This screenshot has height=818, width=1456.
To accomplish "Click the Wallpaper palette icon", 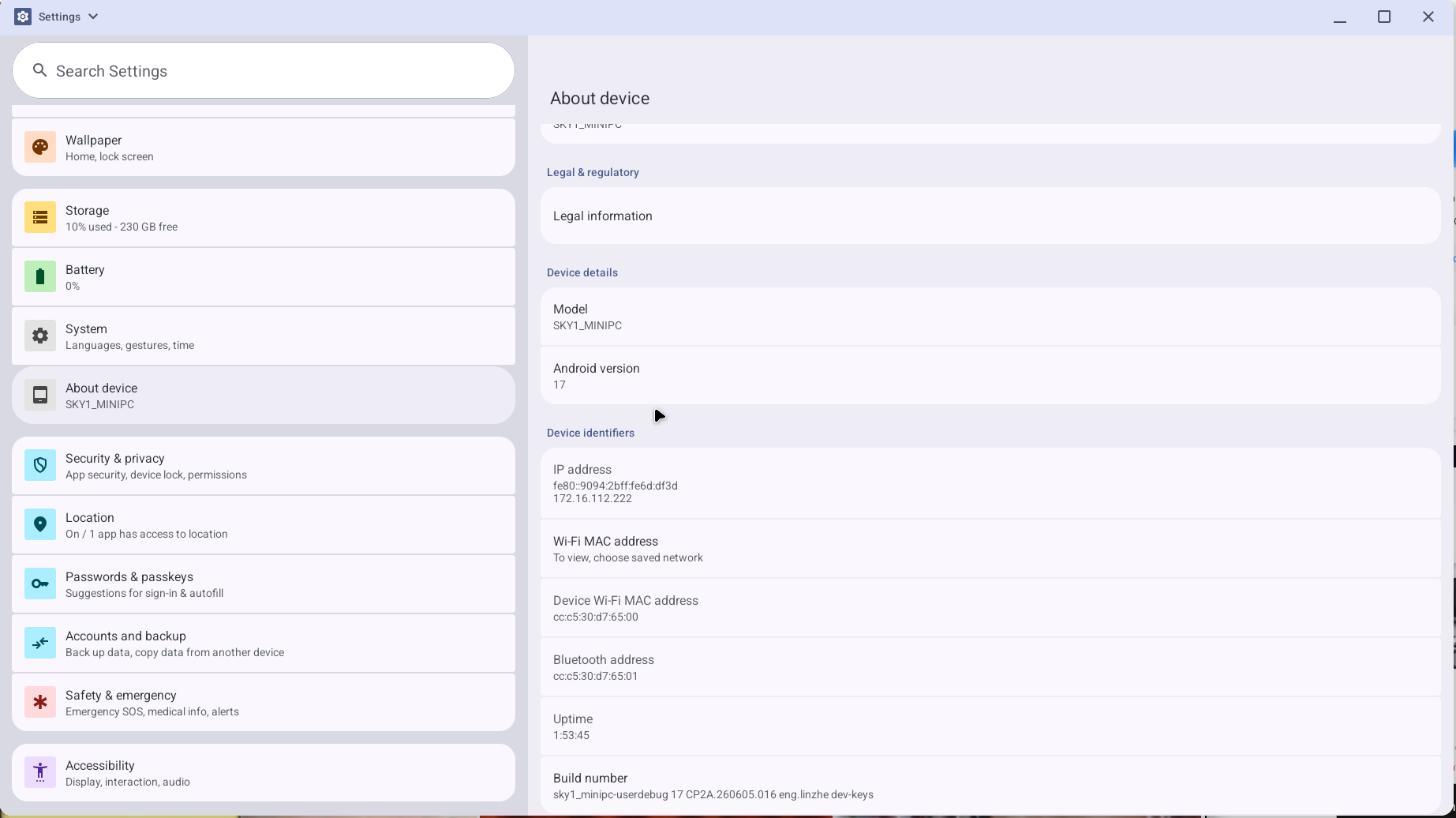I will point(40,148).
